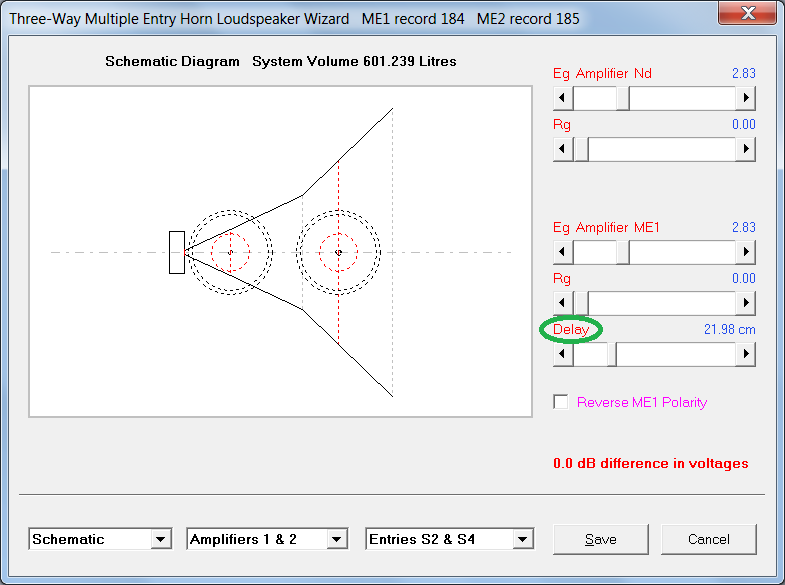This screenshot has height=585, width=785.
Task: Enable Reverse ME1 Polarity checkbox
Action: point(561,402)
